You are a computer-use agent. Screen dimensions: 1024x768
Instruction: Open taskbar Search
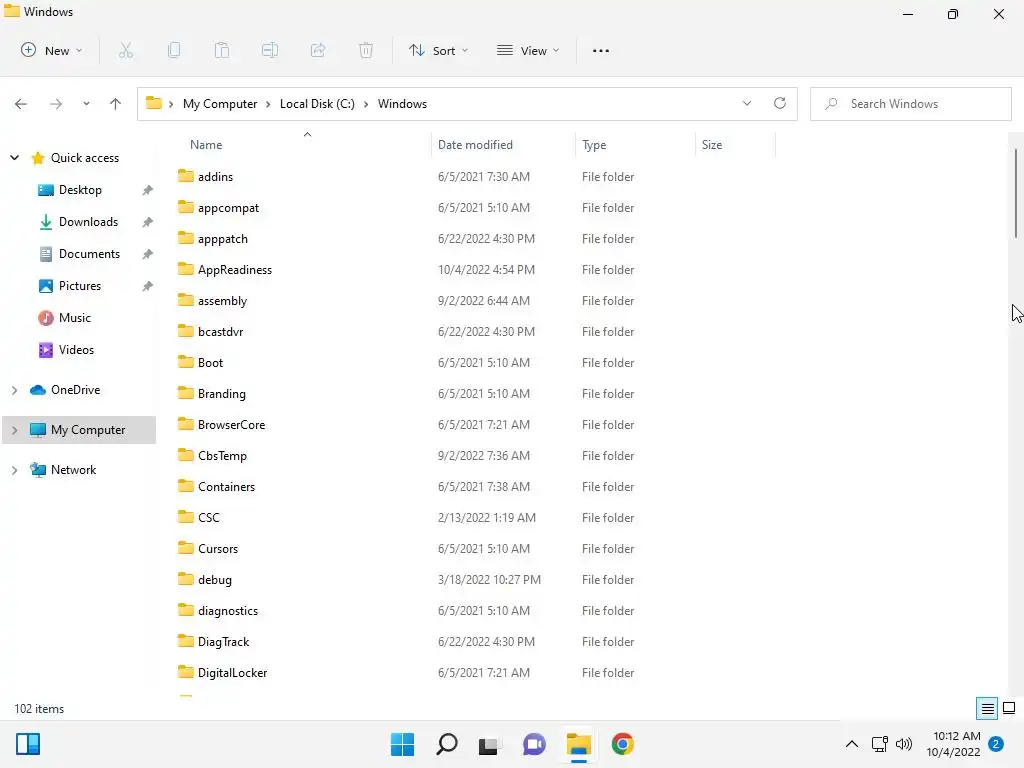[x=447, y=744]
